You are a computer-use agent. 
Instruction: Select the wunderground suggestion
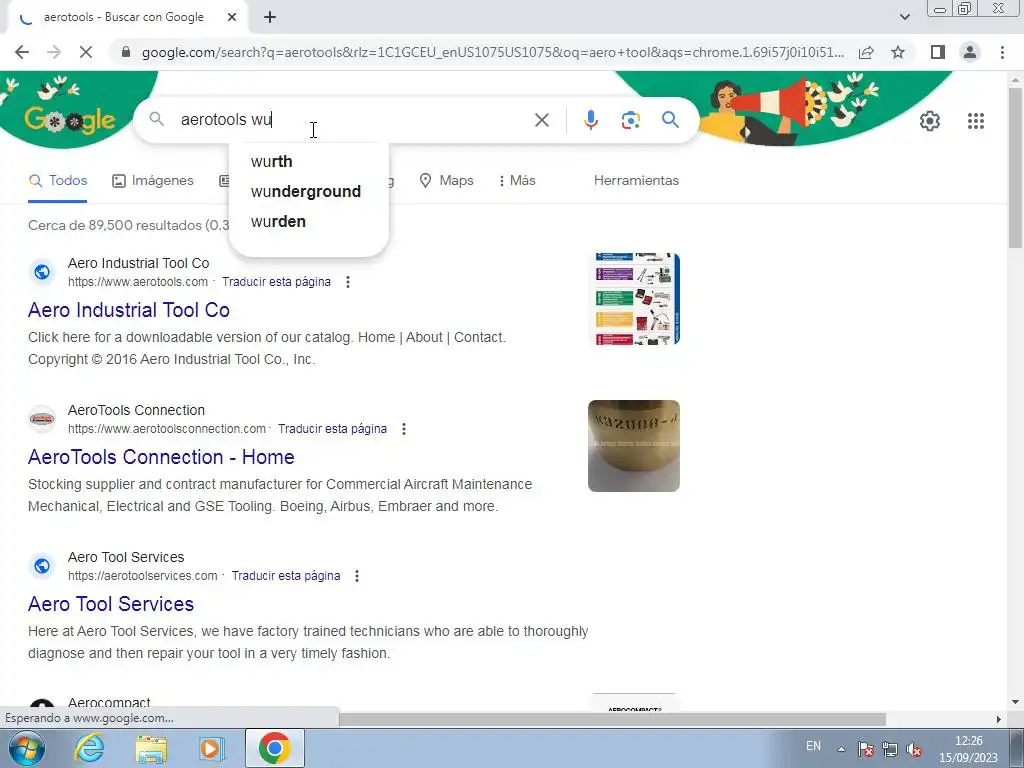pyautogui.click(x=308, y=191)
